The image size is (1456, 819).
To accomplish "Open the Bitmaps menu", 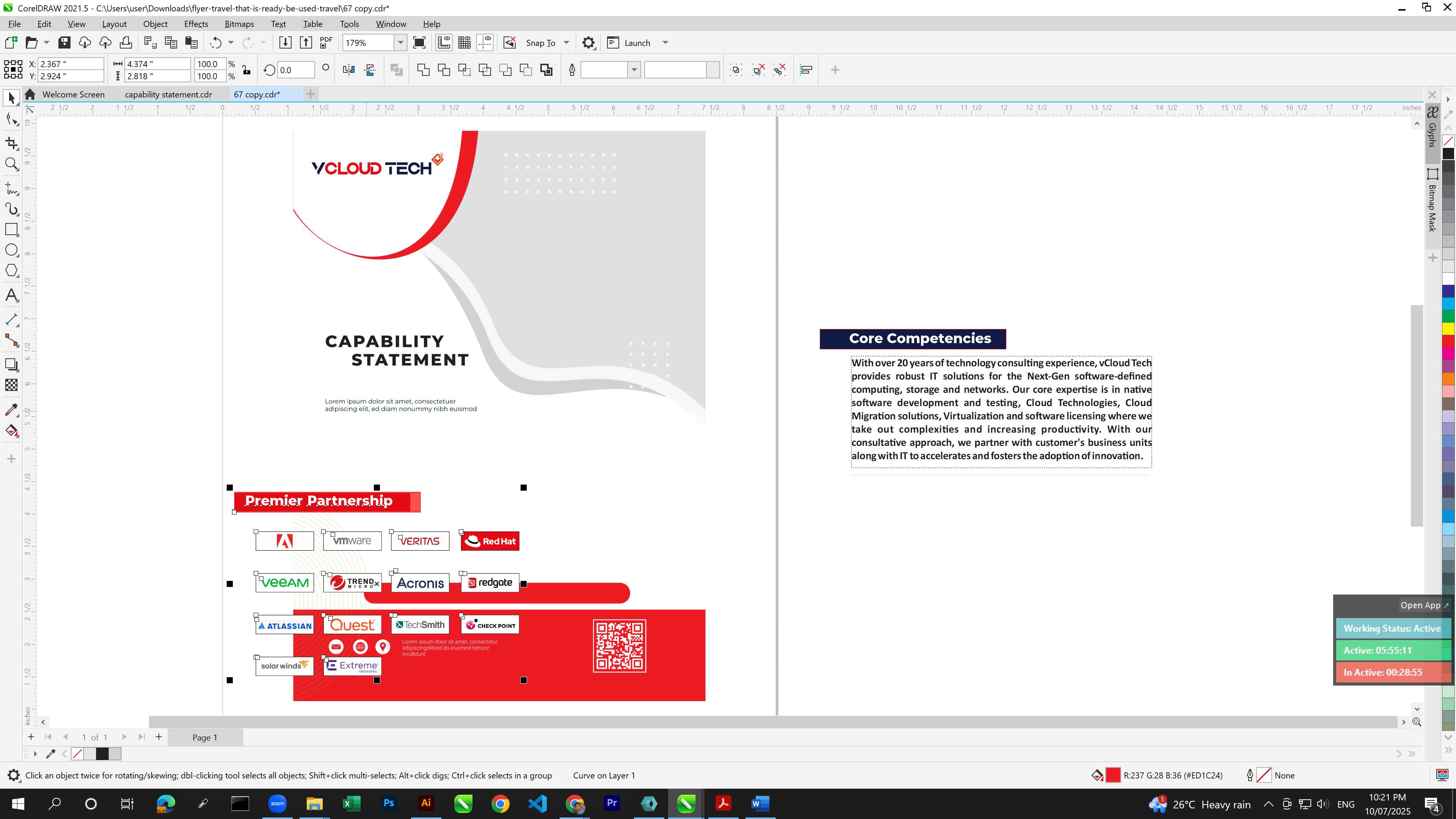I will click(x=239, y=24).
